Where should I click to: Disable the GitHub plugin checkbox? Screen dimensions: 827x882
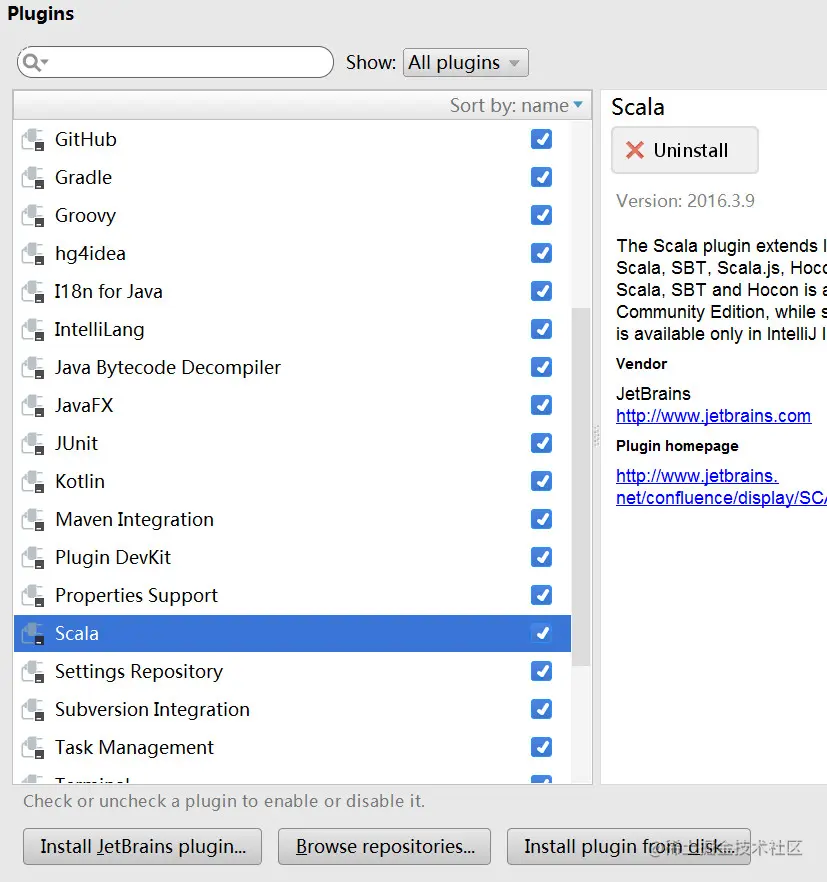click(x=541, y=139)
